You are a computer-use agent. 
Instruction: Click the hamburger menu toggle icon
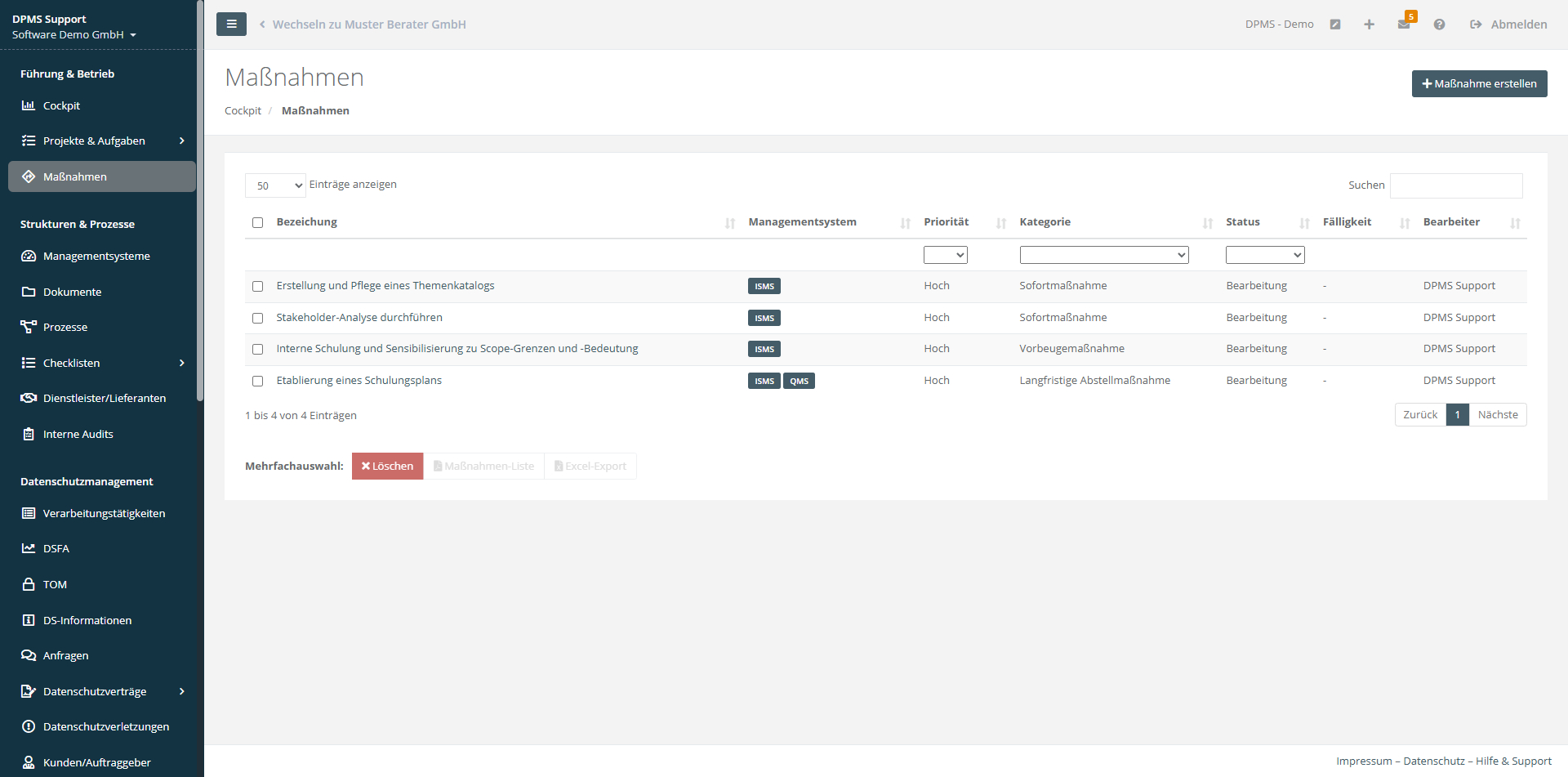point(231,25)
